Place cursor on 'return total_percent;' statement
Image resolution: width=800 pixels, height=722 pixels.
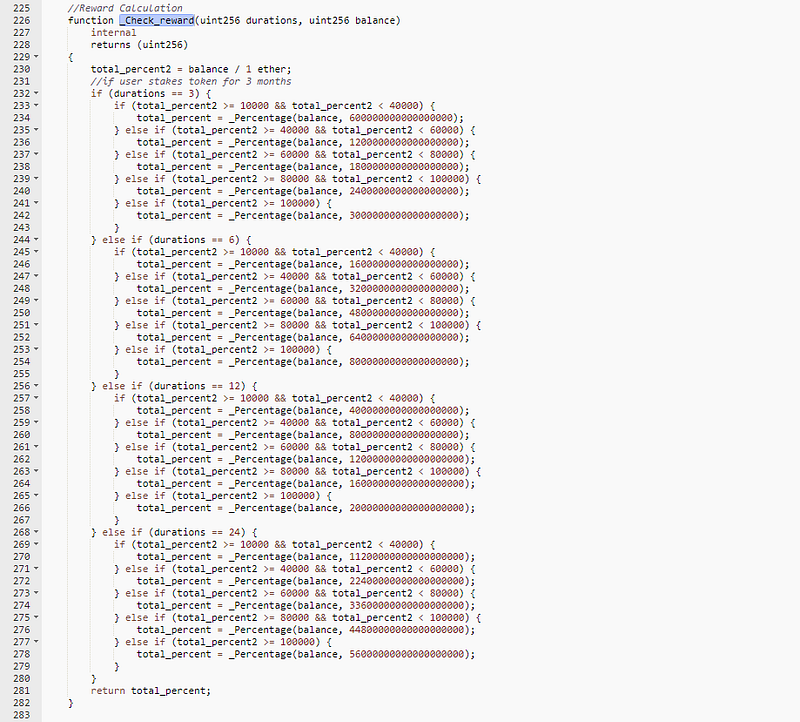tap(150, 690)
